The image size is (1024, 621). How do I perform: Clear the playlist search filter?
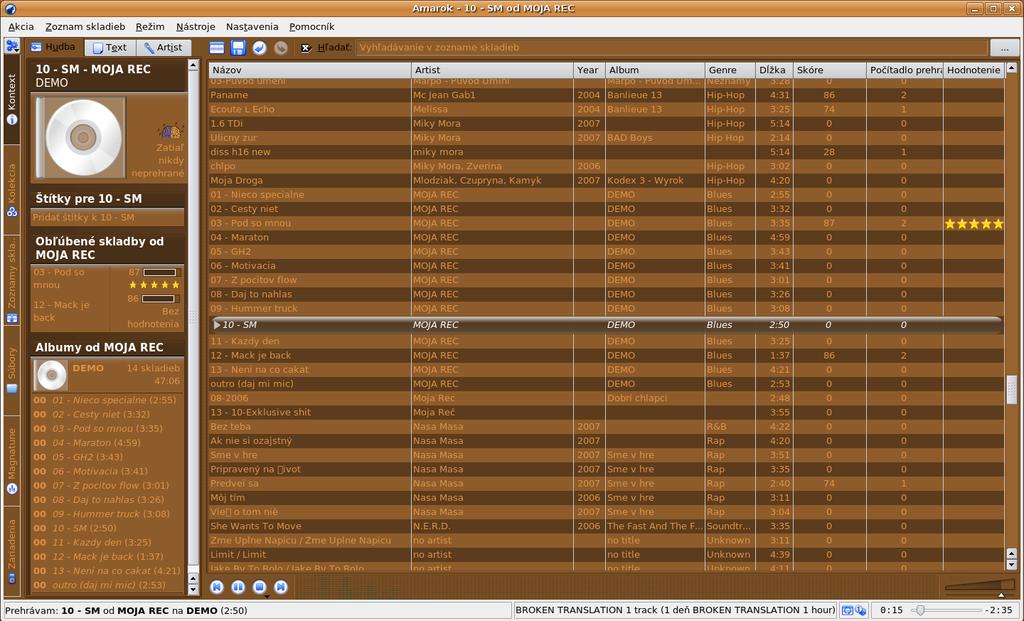point(306,48)
